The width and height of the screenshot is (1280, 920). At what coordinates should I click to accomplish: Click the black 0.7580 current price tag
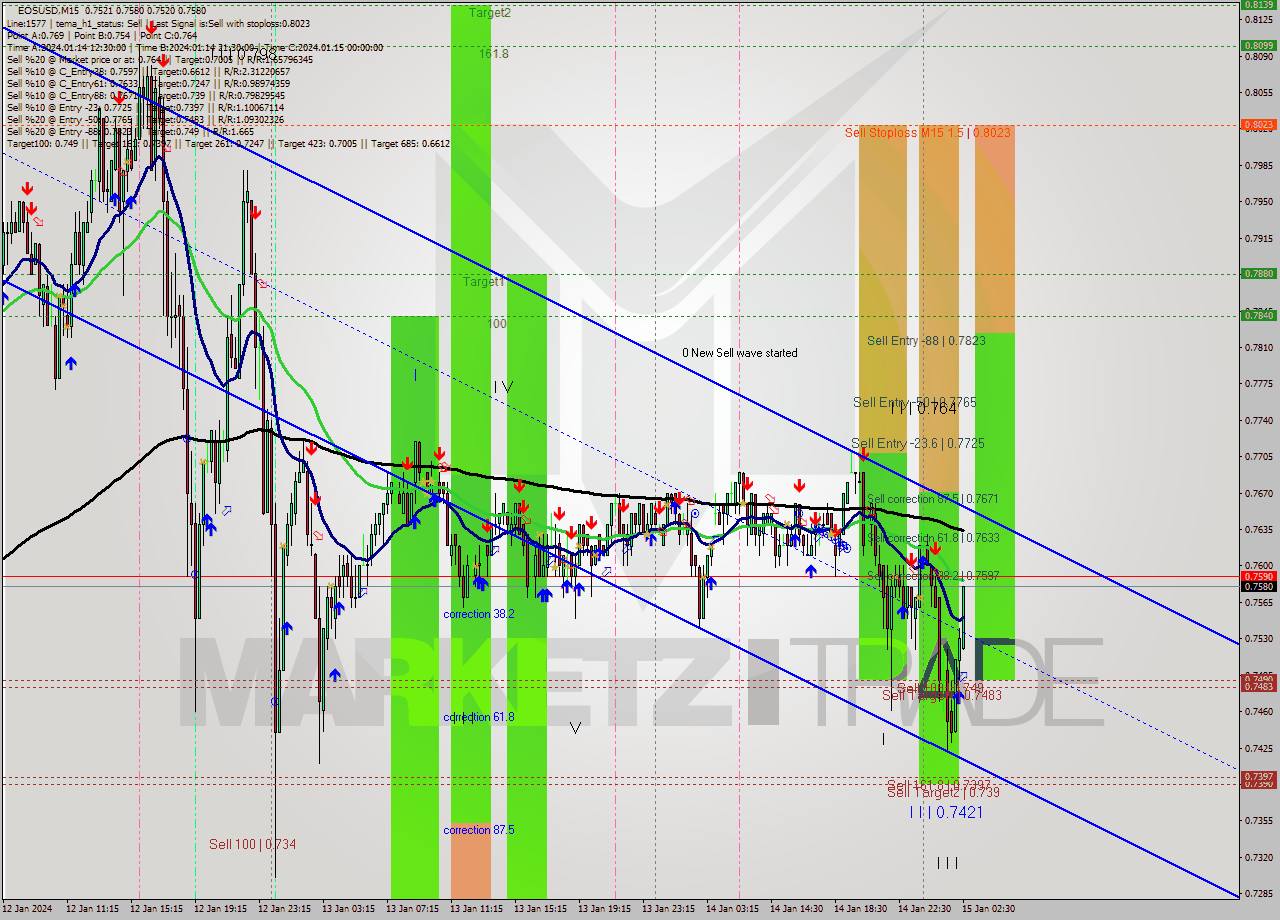tap(1258, 586)
